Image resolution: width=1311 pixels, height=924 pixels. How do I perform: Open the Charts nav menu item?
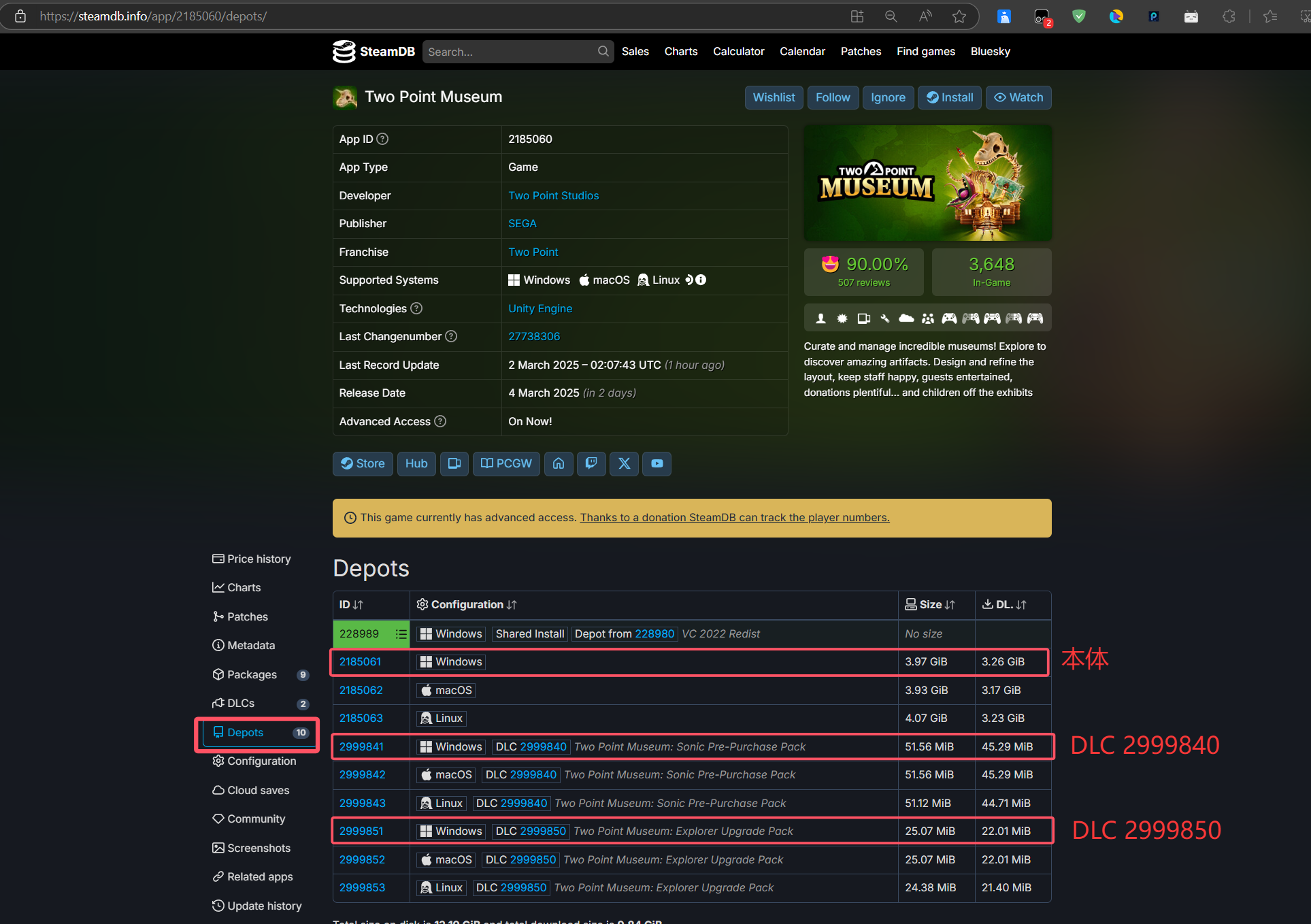[x=680, y=52]
